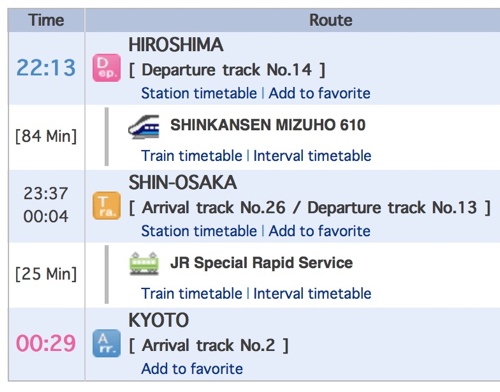This screenshot has width=500, height=392.
Task: Click the pink Dep. departure icon
Action: (106, 68)
